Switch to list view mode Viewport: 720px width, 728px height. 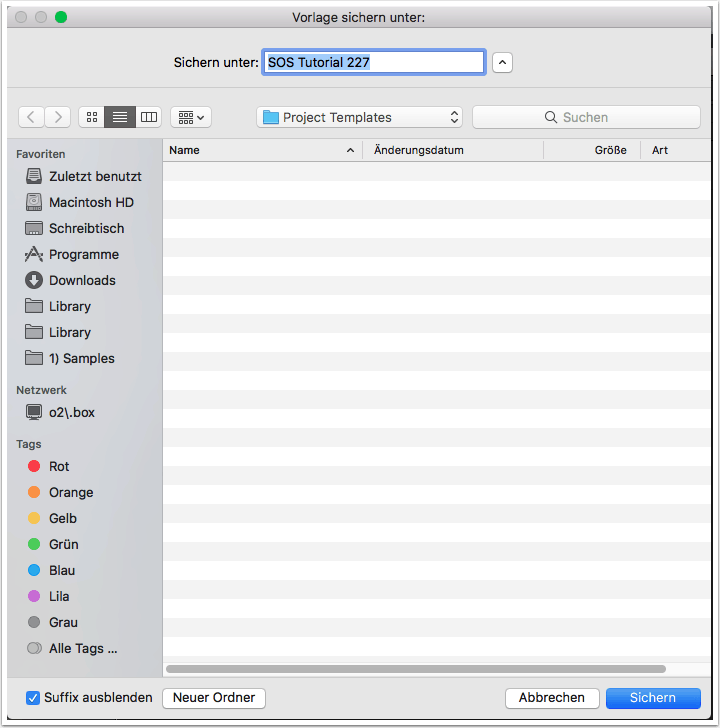pyautogui.click(x=120, y=117)
